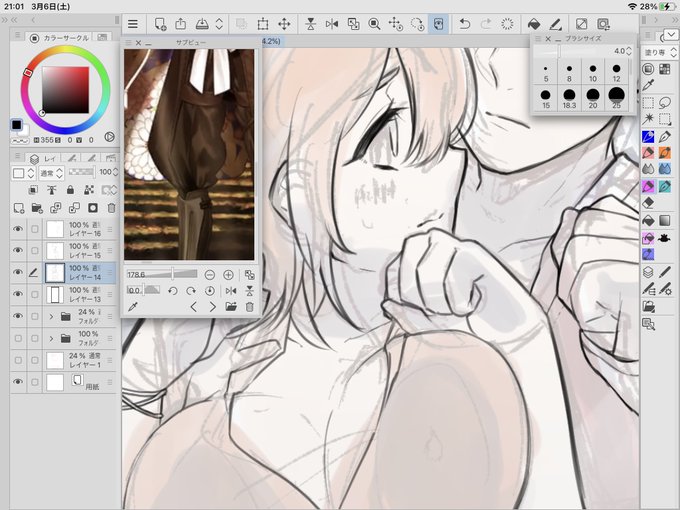Select the black main color swatch
This screenshot has height=510, width=680.
pyautogui.click(x=16, y=125)
